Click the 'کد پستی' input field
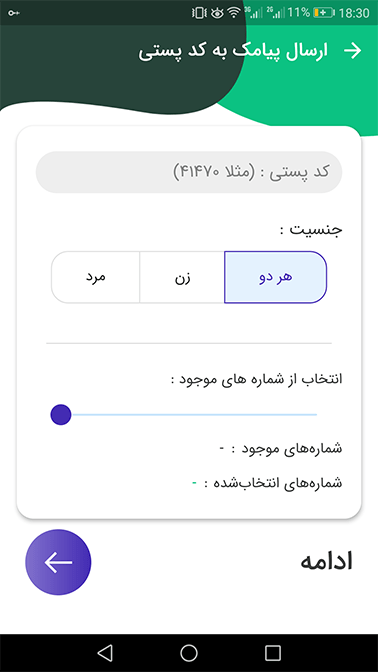Image resolution: width=378 pixels, height=672 pixels. tap(189, 172)
